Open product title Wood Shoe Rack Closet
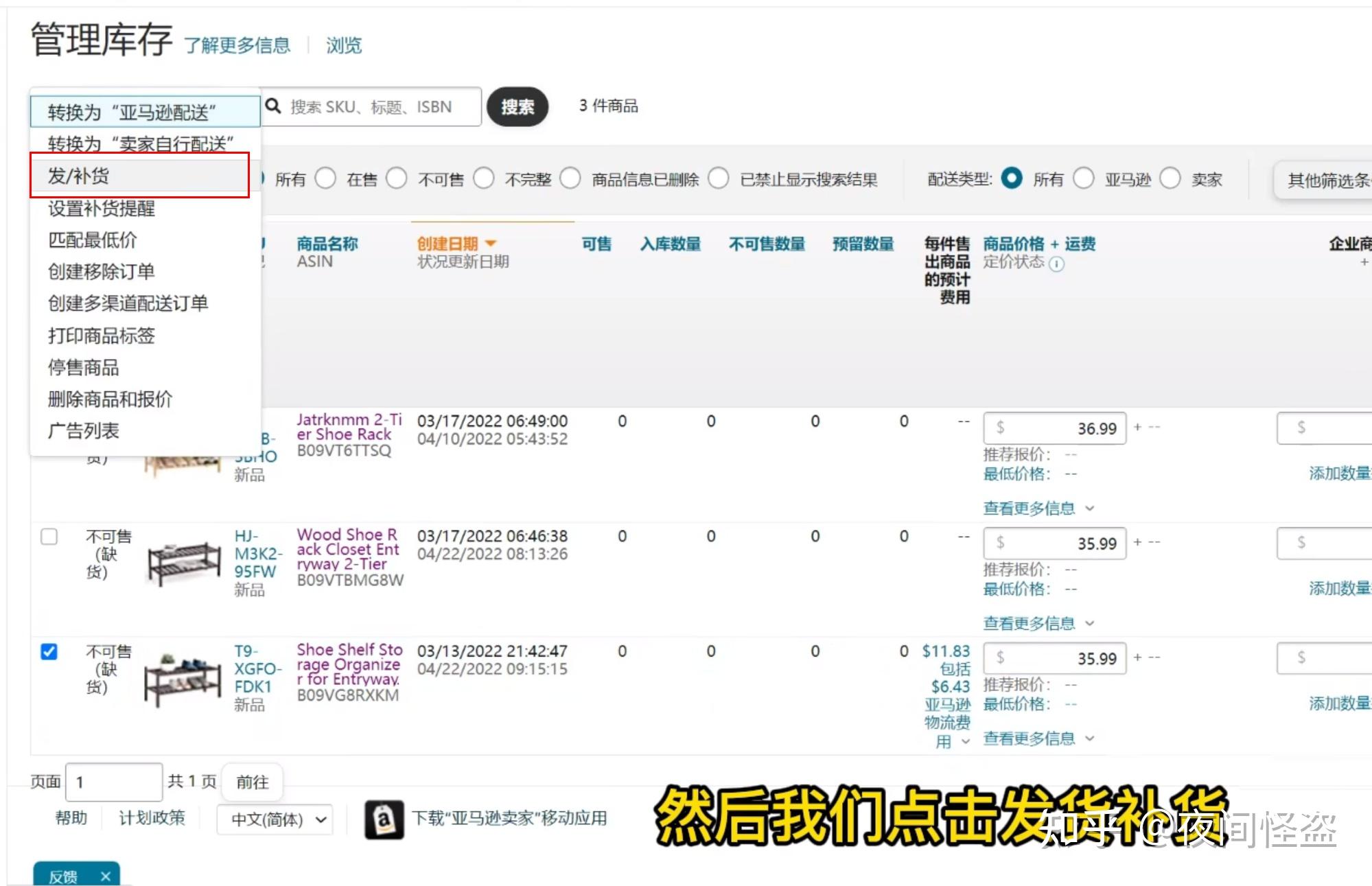Viewport: 1372px width, 886px height. coord(348,549)
